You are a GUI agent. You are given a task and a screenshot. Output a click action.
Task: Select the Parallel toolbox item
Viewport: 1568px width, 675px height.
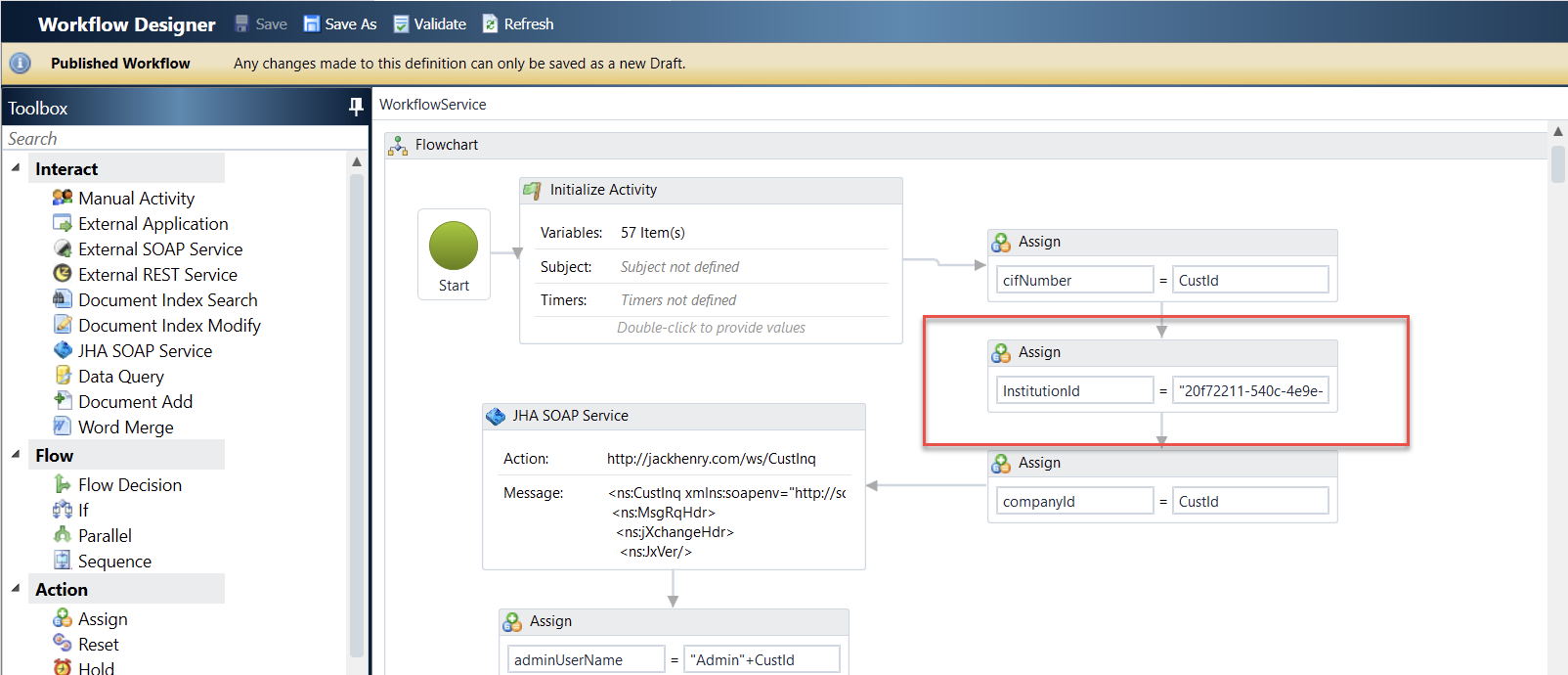(105, 536)
